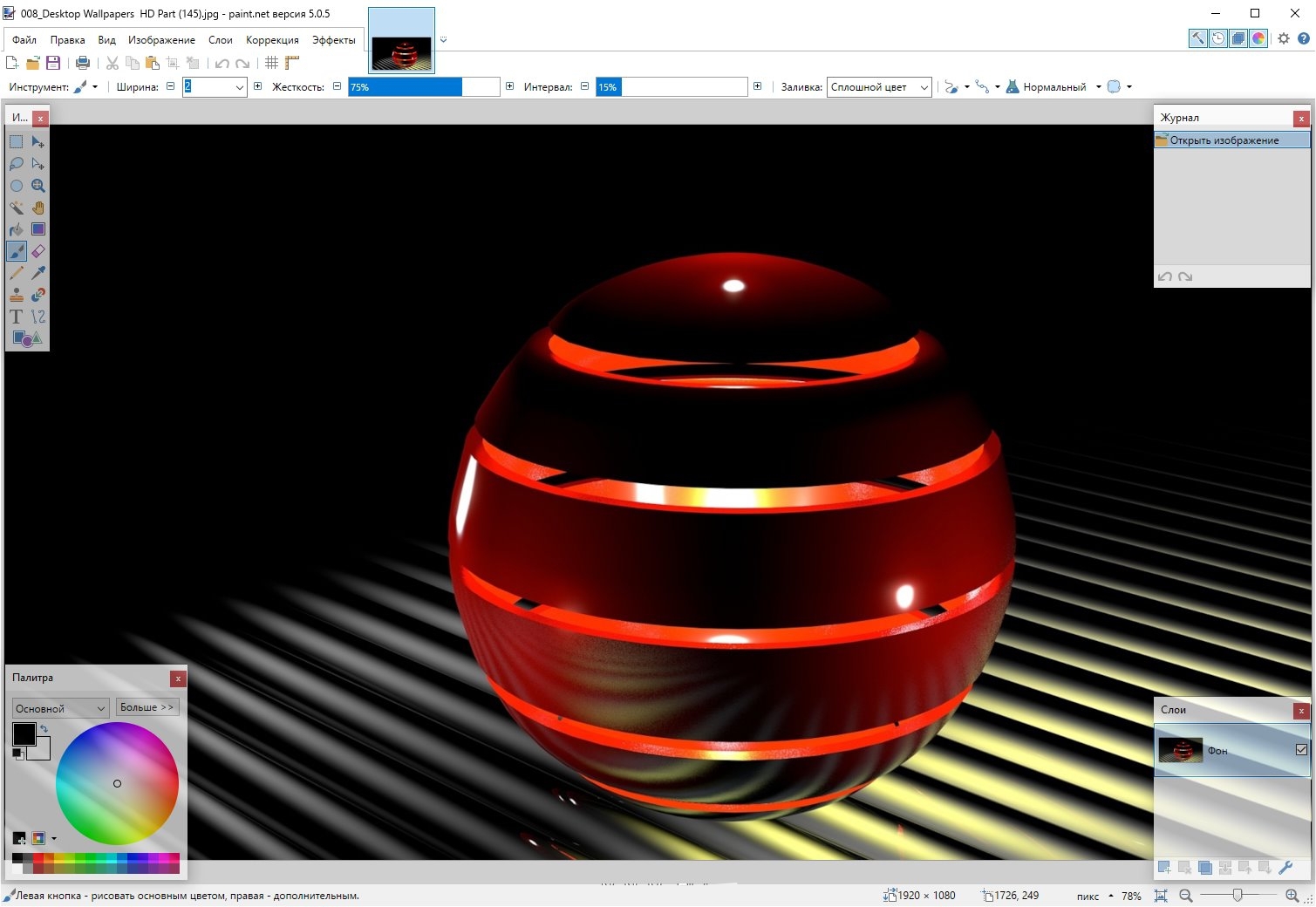Open the Основной color mode dropdown
Screen dimensions: 1316x907
(60, 708)
